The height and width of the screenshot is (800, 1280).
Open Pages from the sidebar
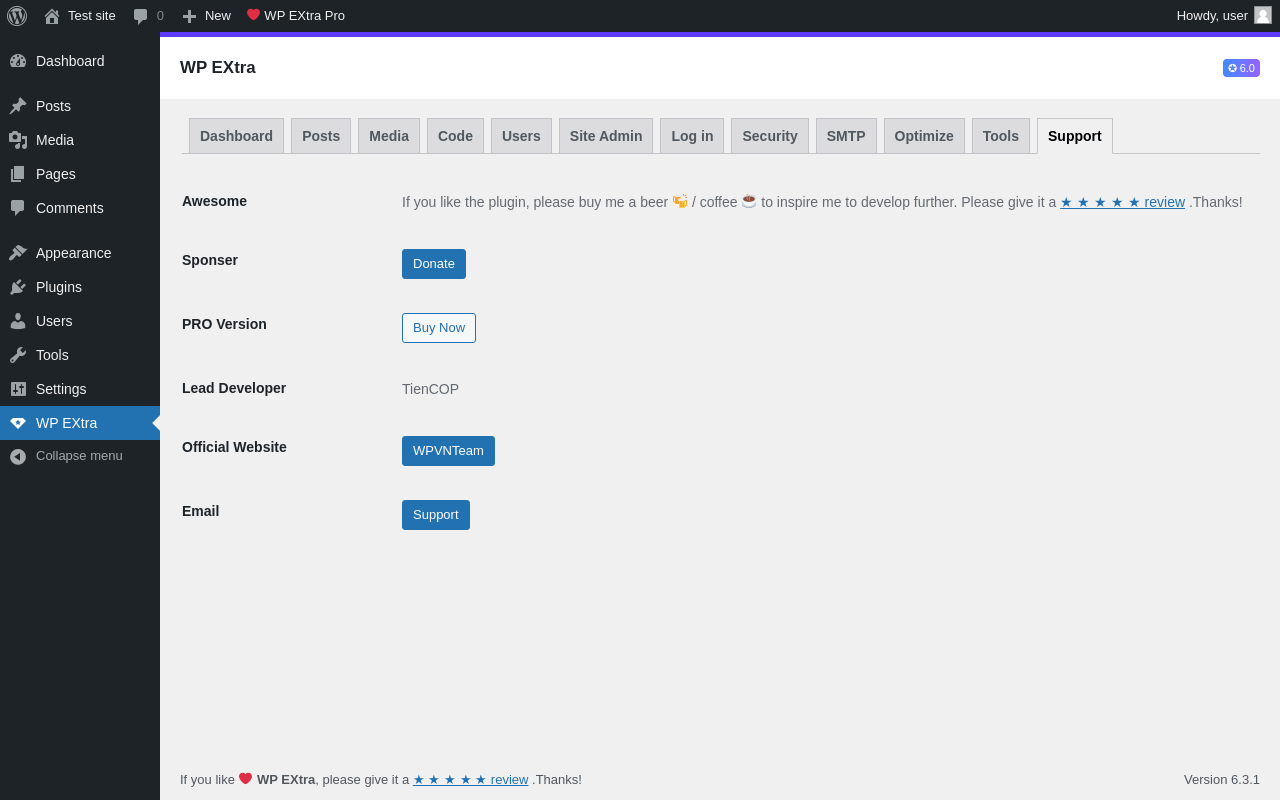coord(80,174)
